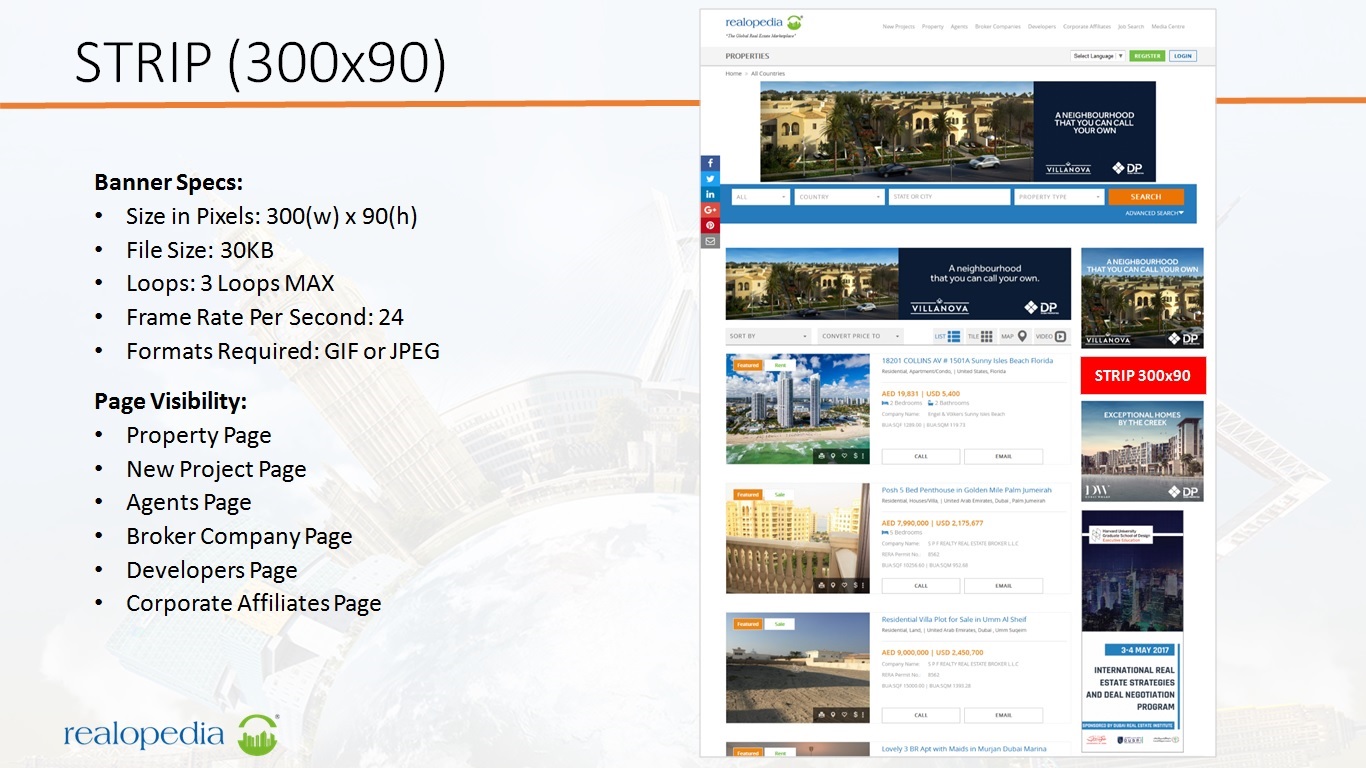Open the Select Language dropdown
This screenshot has height=768, width=1366.
(1097, 56)
